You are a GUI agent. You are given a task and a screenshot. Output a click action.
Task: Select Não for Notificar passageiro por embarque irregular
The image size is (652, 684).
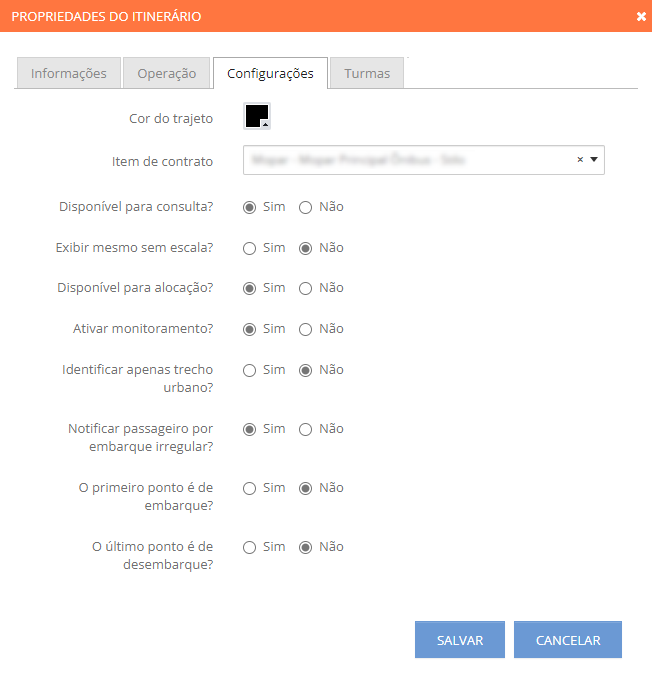click(x=305, y=429)
